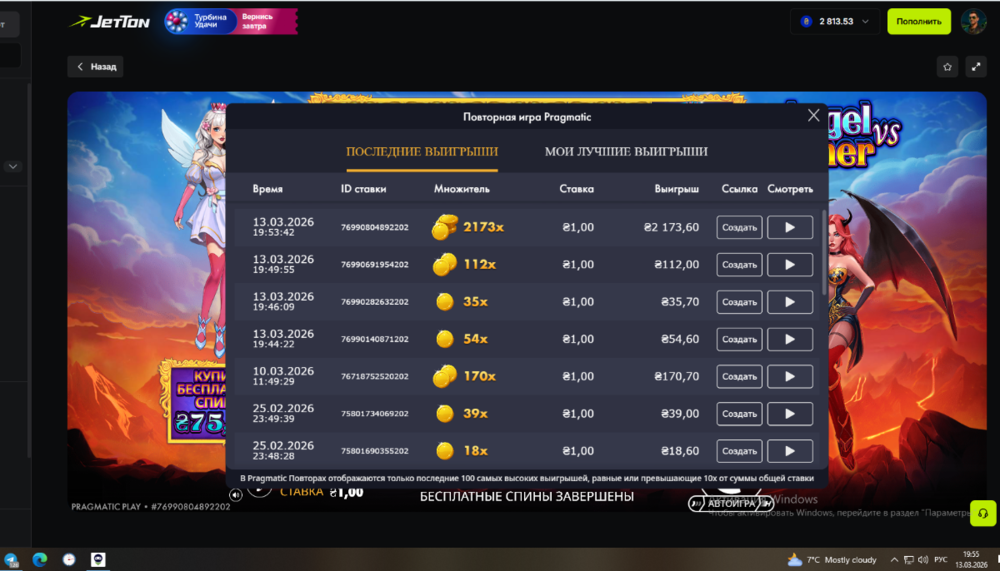Click the JetTon logo
Screen dimensions: 1000x571
click(109, 21)
